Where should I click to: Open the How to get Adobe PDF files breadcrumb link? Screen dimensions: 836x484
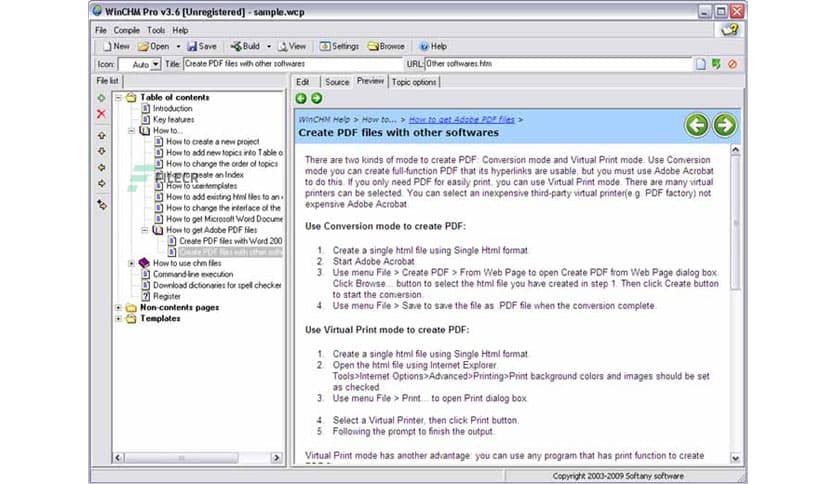coord(461,120)
